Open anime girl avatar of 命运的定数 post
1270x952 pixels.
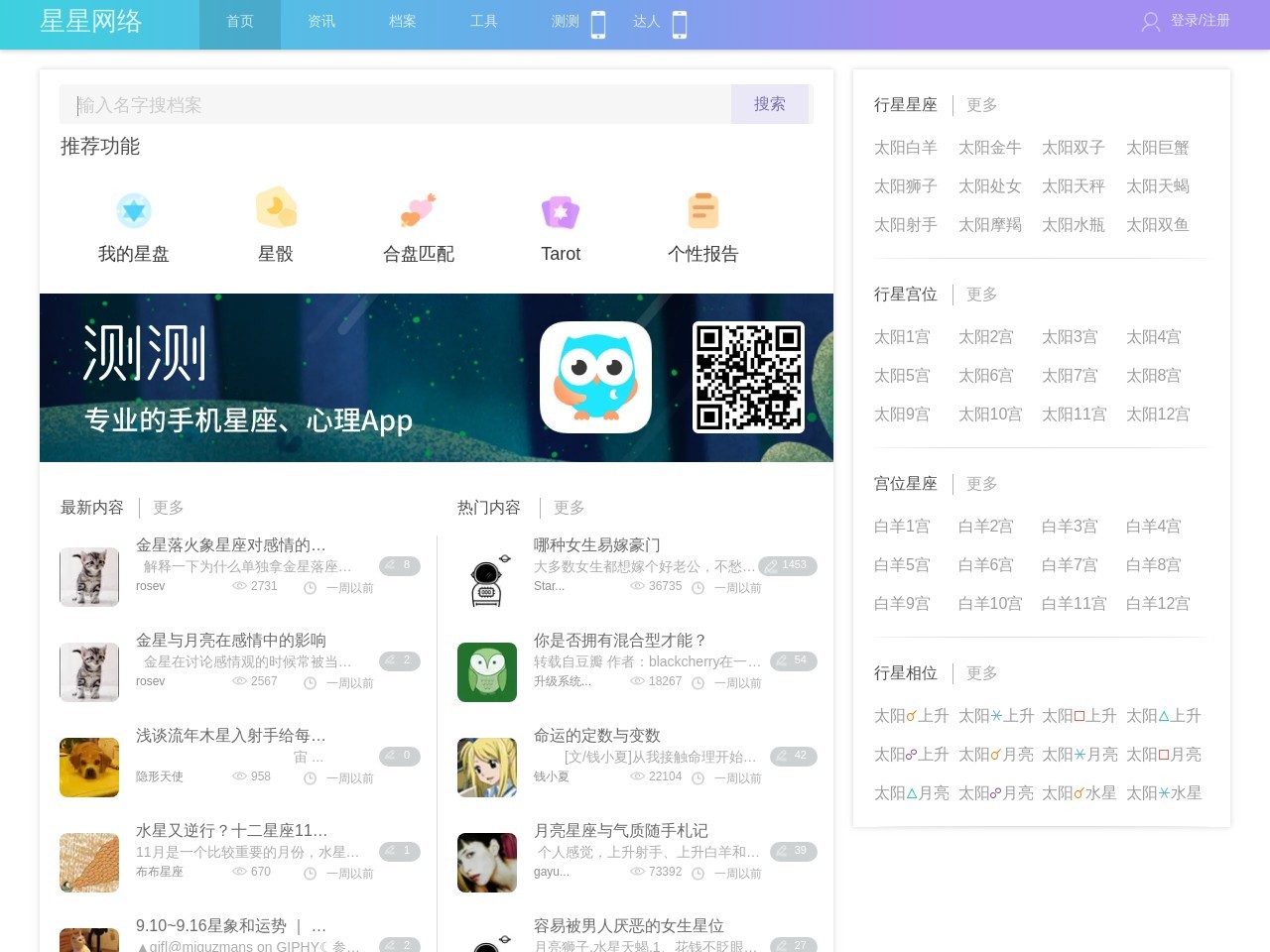pyautogui.click(x=487, y=768)
